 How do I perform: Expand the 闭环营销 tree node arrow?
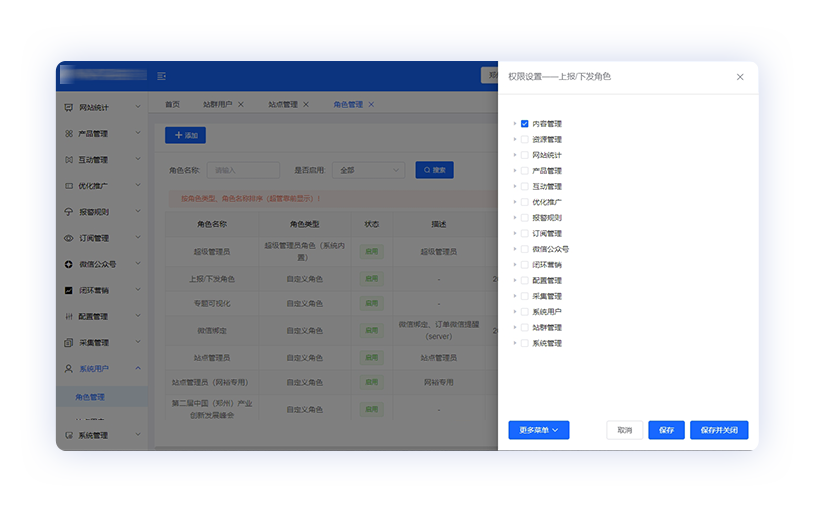[x=515, y=265]
